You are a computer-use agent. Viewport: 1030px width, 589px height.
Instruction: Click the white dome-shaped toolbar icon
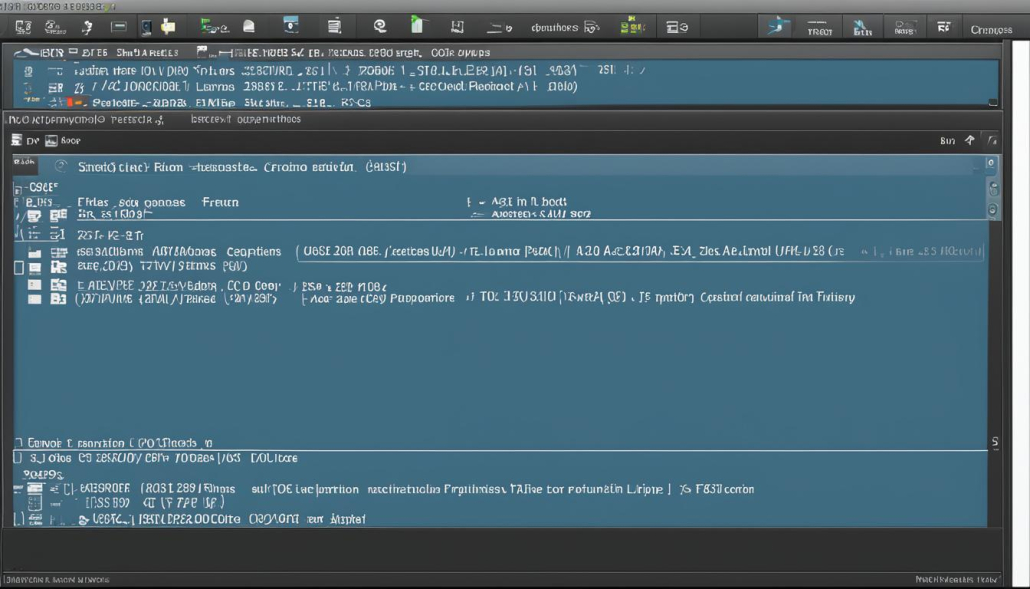point(249,26)
